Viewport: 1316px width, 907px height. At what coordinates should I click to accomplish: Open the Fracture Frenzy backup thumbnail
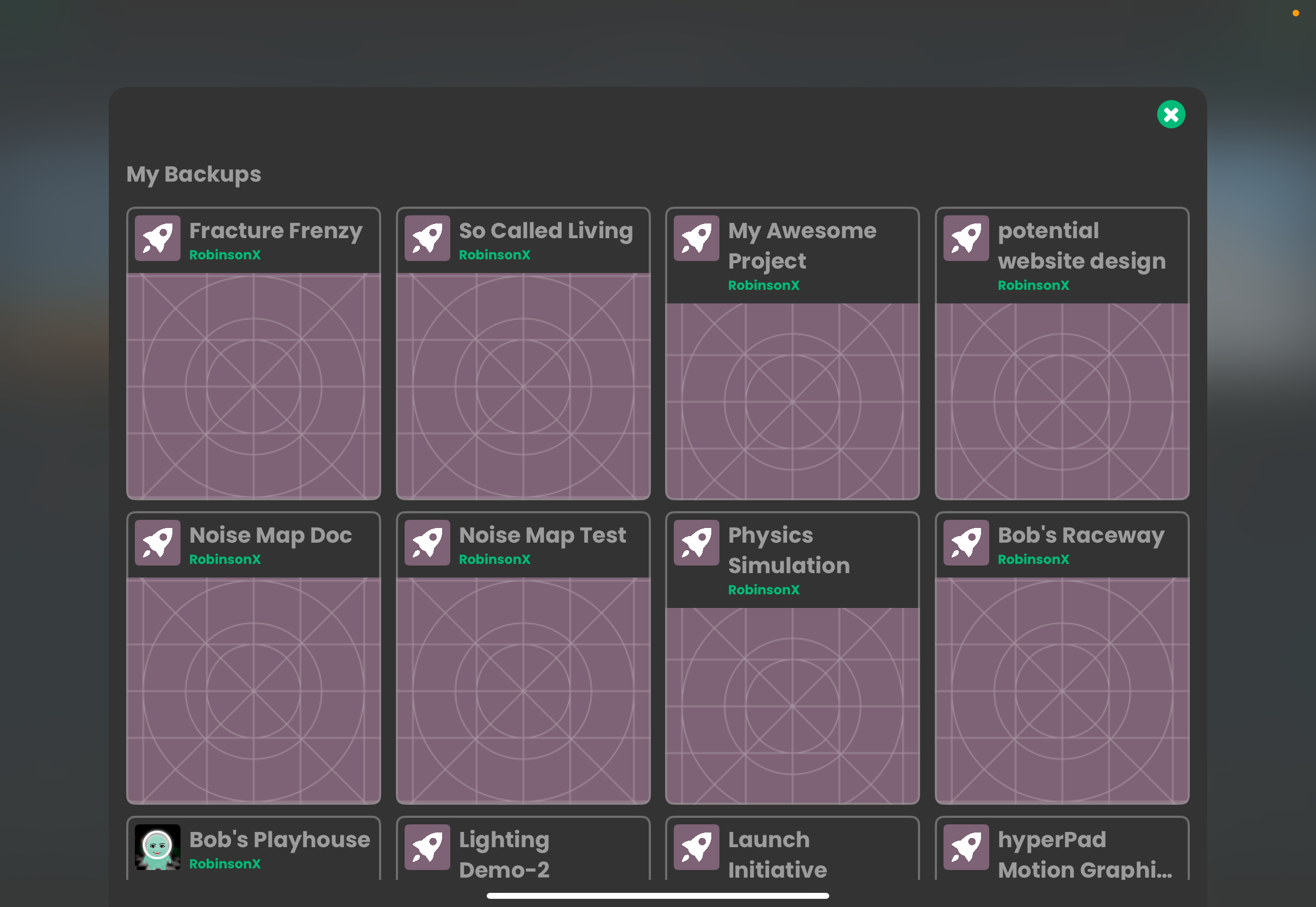pyautogui.click(x=253, y=387)
